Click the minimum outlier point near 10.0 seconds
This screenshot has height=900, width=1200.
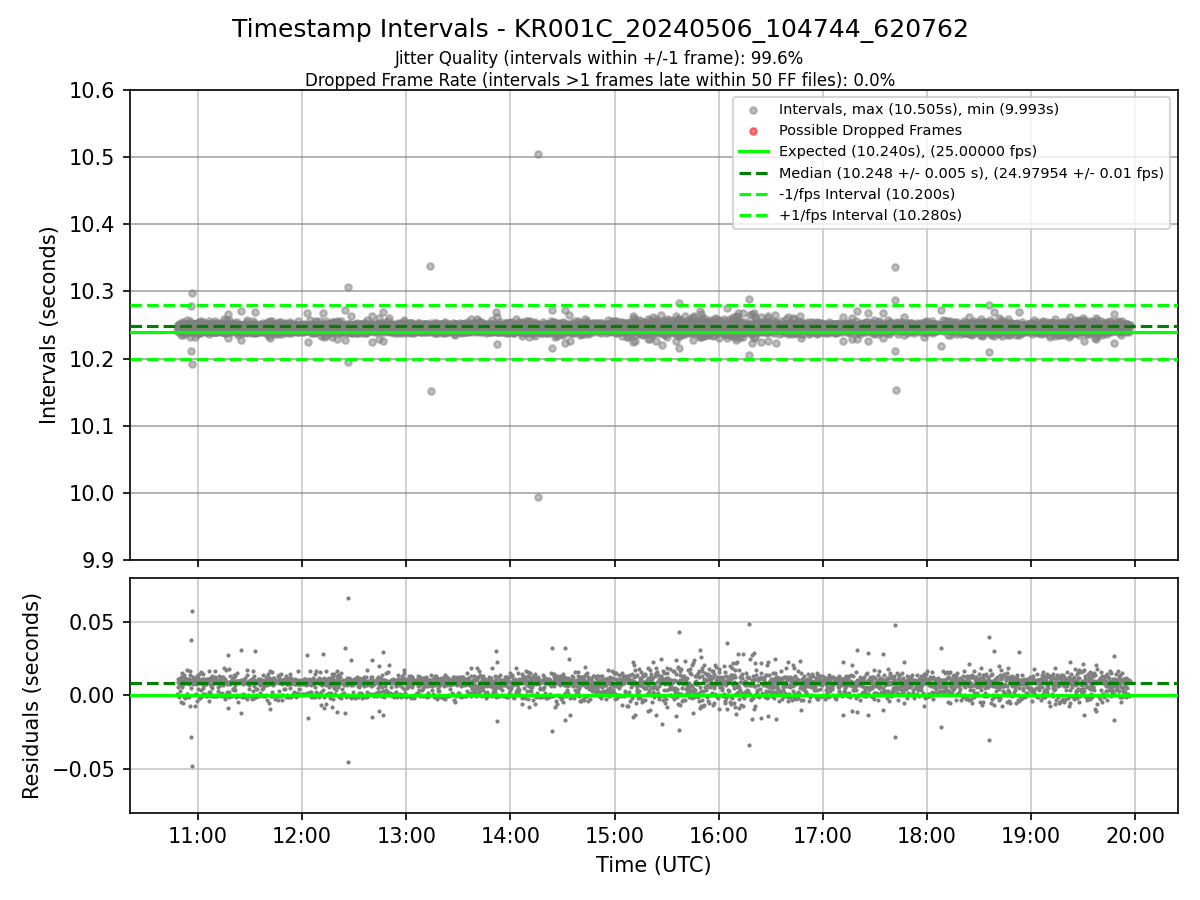pos(538,497)
